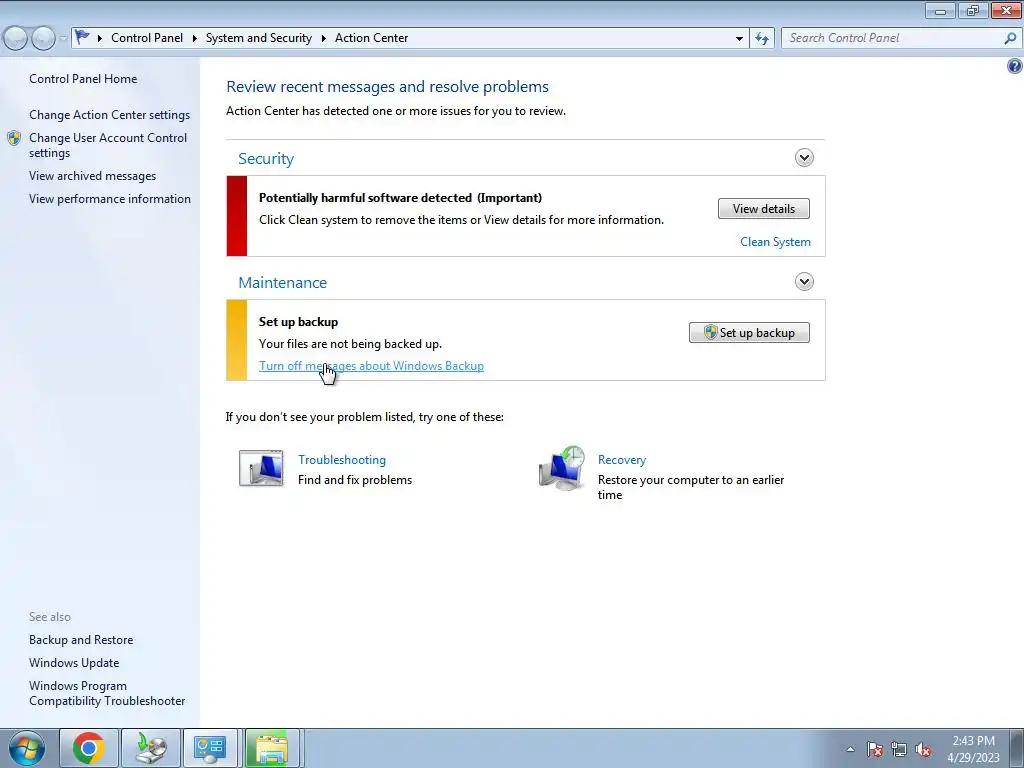The width and height of the screenshot is (1024, 768).
Task: Collapse the Security section chevron
Action: coord(804,157)
